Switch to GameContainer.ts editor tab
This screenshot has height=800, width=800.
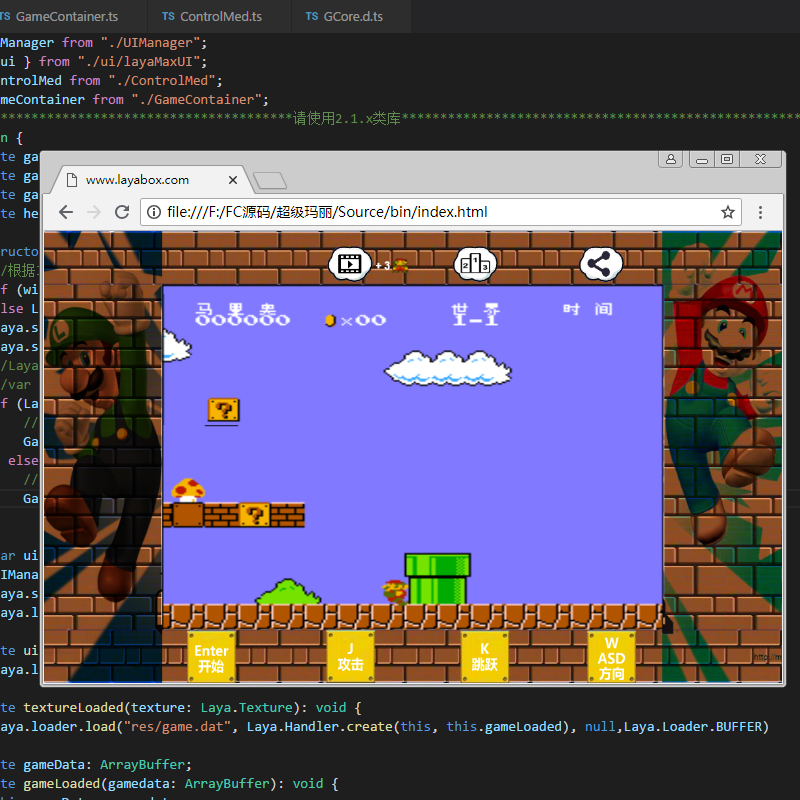65,17
